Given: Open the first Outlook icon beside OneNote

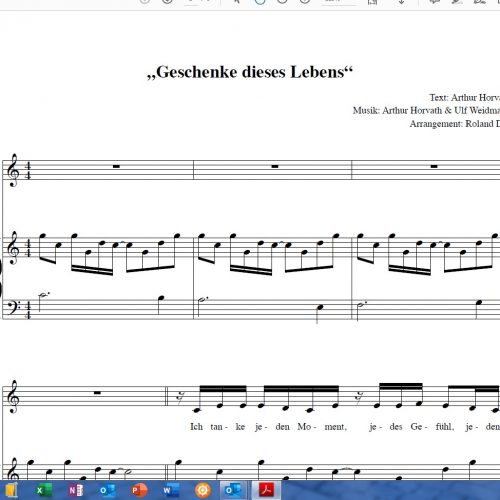Looking at the screenshot, I should click(x=107, y=490).
